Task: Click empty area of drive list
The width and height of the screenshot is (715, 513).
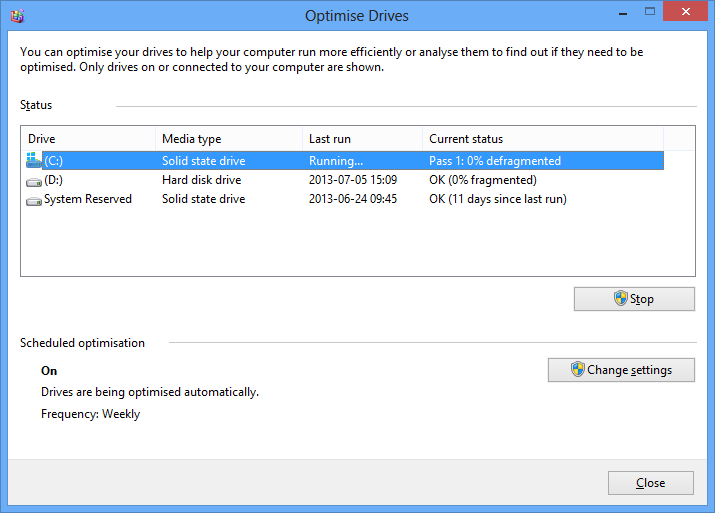Action: pyautogui.click(x=358, y=242)
